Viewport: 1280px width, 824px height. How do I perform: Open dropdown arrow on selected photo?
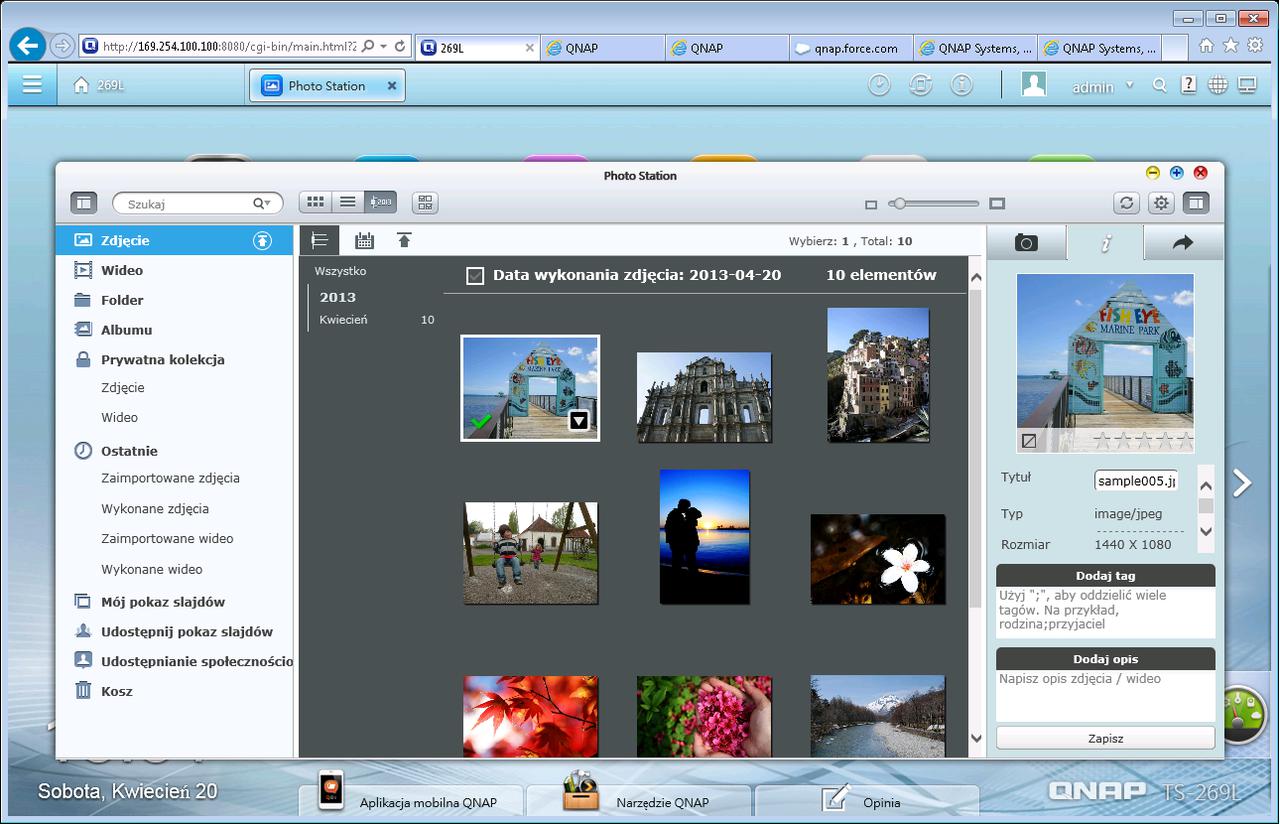579,421
